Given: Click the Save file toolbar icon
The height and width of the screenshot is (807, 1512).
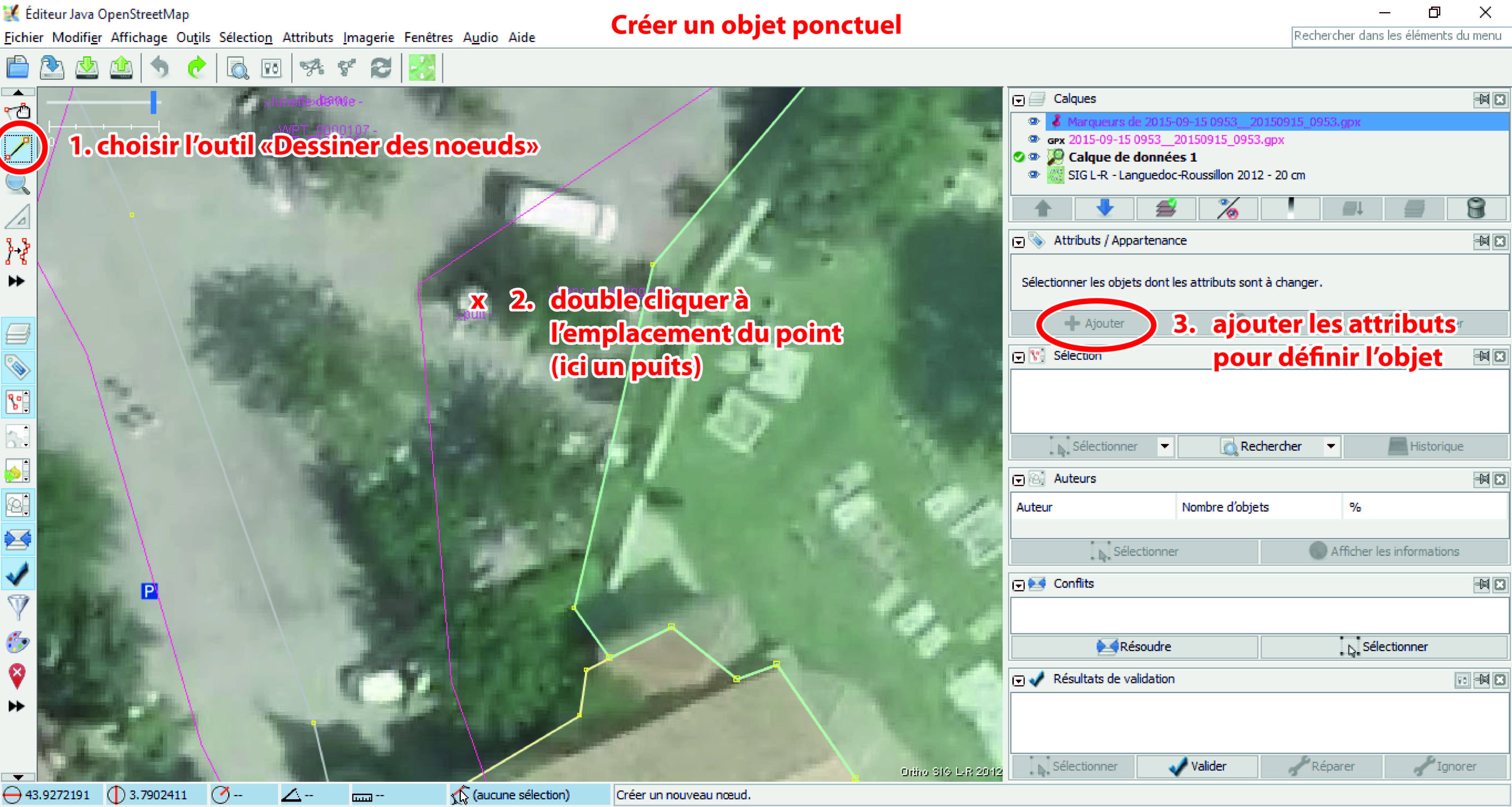Looking at the screenshot, I should tap(52, 68).
